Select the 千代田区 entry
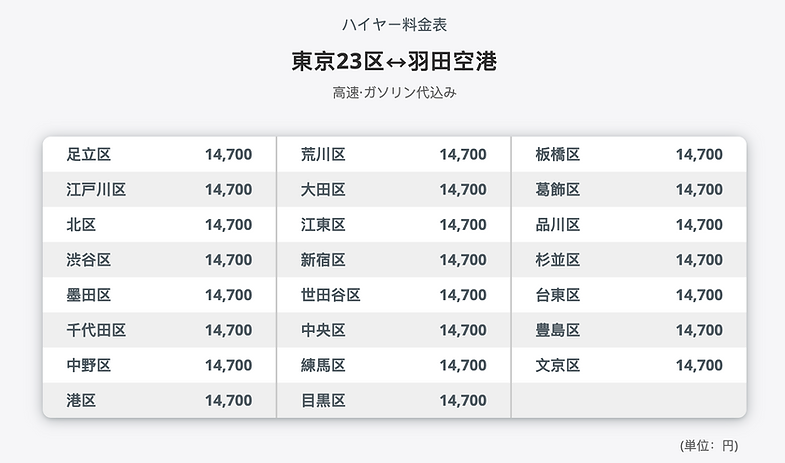 click(96, 330)
